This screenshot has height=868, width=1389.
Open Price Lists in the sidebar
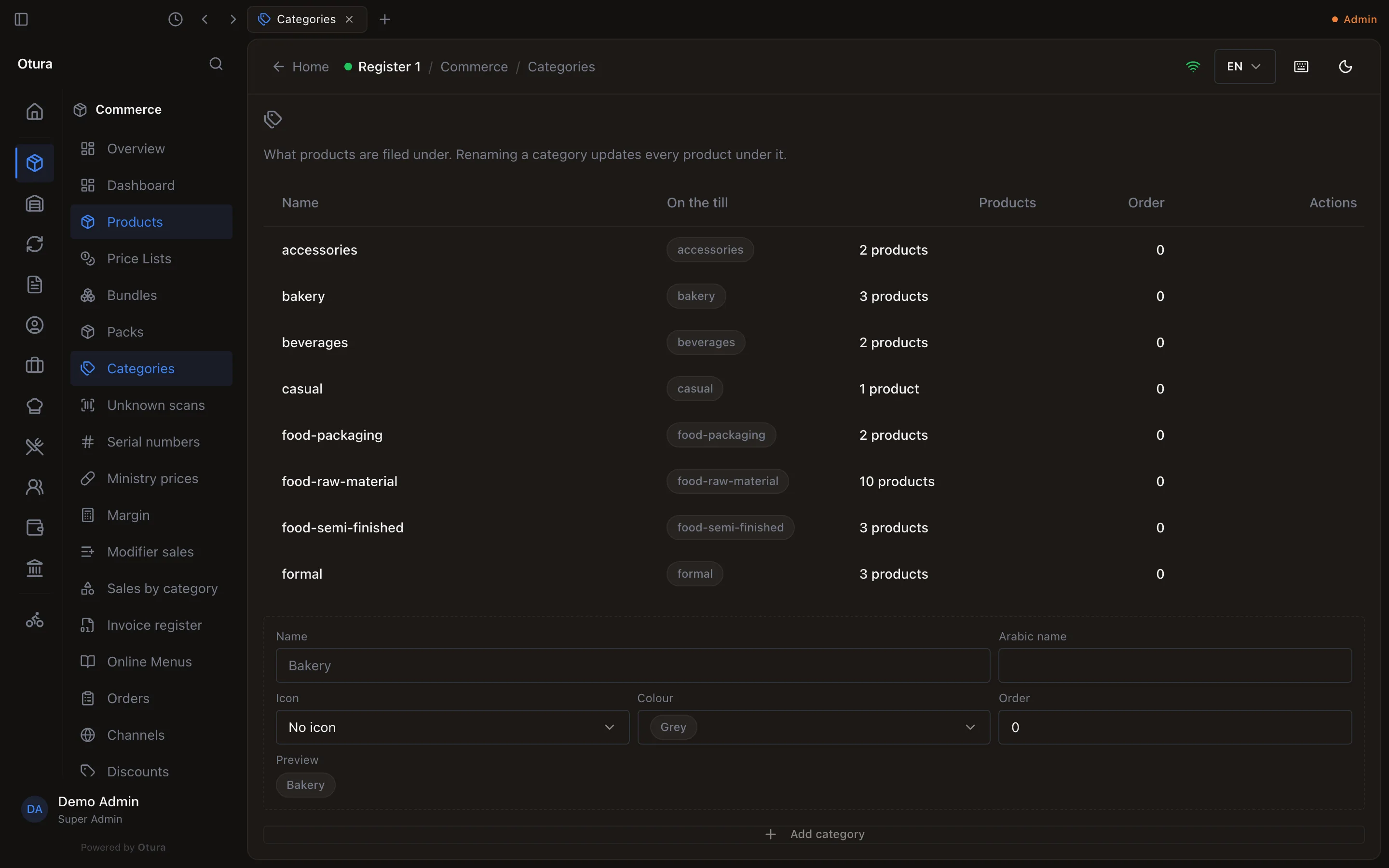(151, 259)
